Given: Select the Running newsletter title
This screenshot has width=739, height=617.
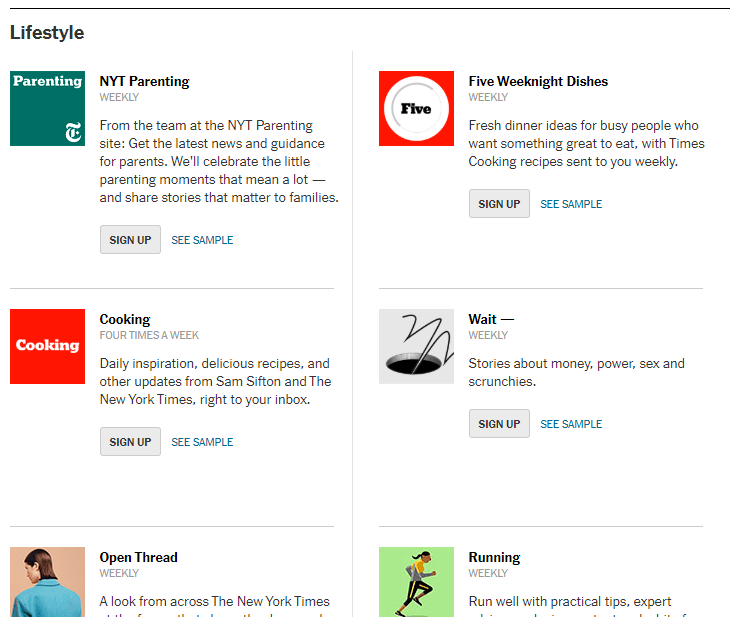Looking at the screenshot, I should 494,558.
